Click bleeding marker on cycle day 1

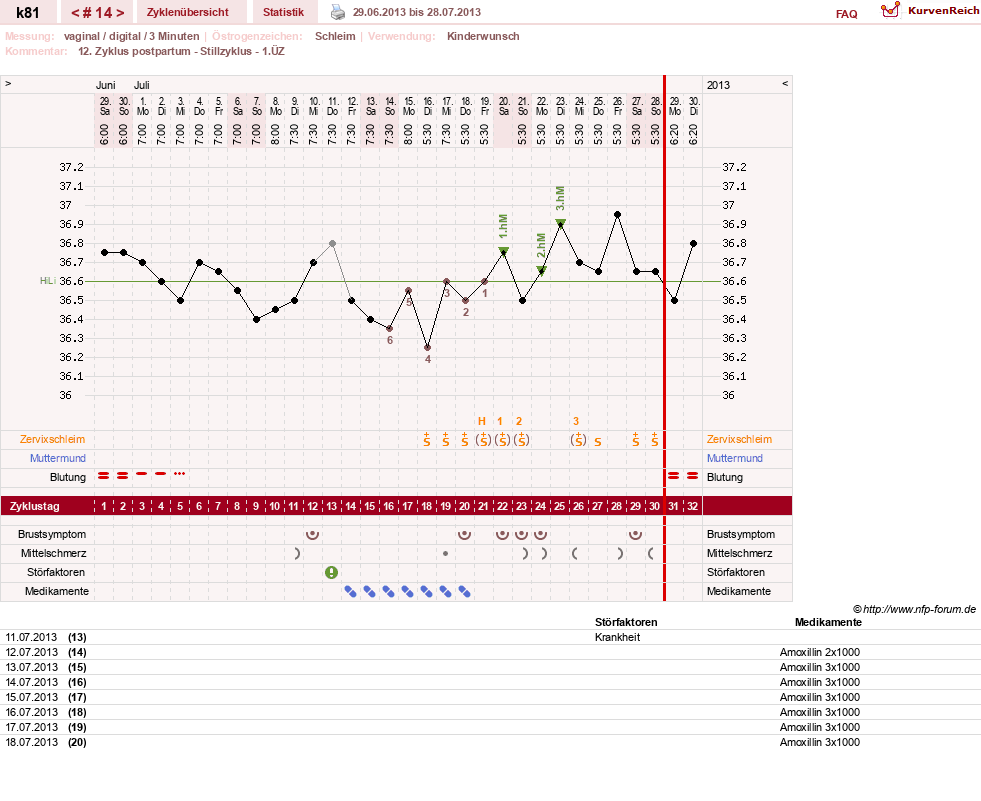104,476
